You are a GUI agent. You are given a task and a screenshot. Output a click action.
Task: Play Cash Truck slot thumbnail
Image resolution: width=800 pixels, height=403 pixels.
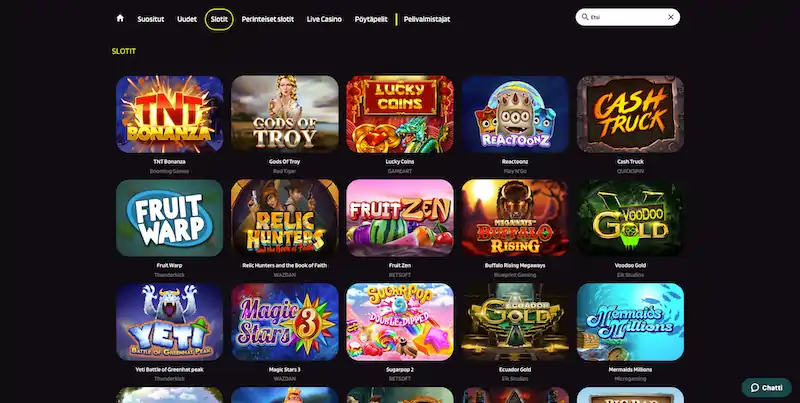pos(630,114)
